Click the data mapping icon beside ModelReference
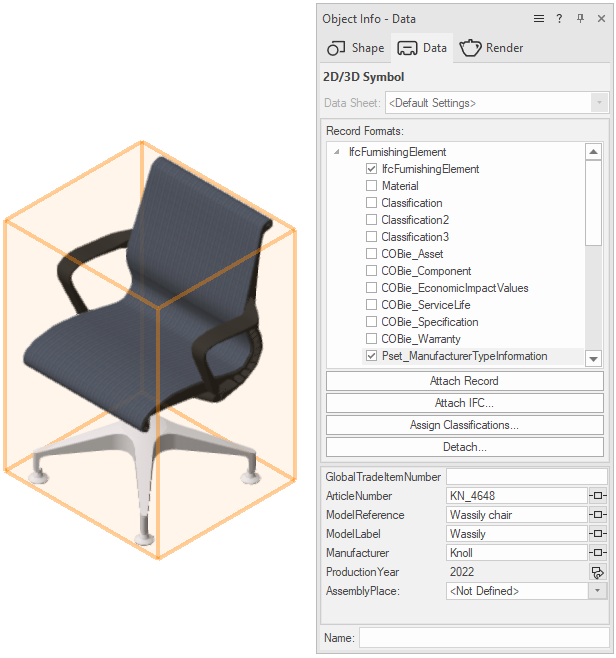Viewport: 616px width, 658px height. 597,515
